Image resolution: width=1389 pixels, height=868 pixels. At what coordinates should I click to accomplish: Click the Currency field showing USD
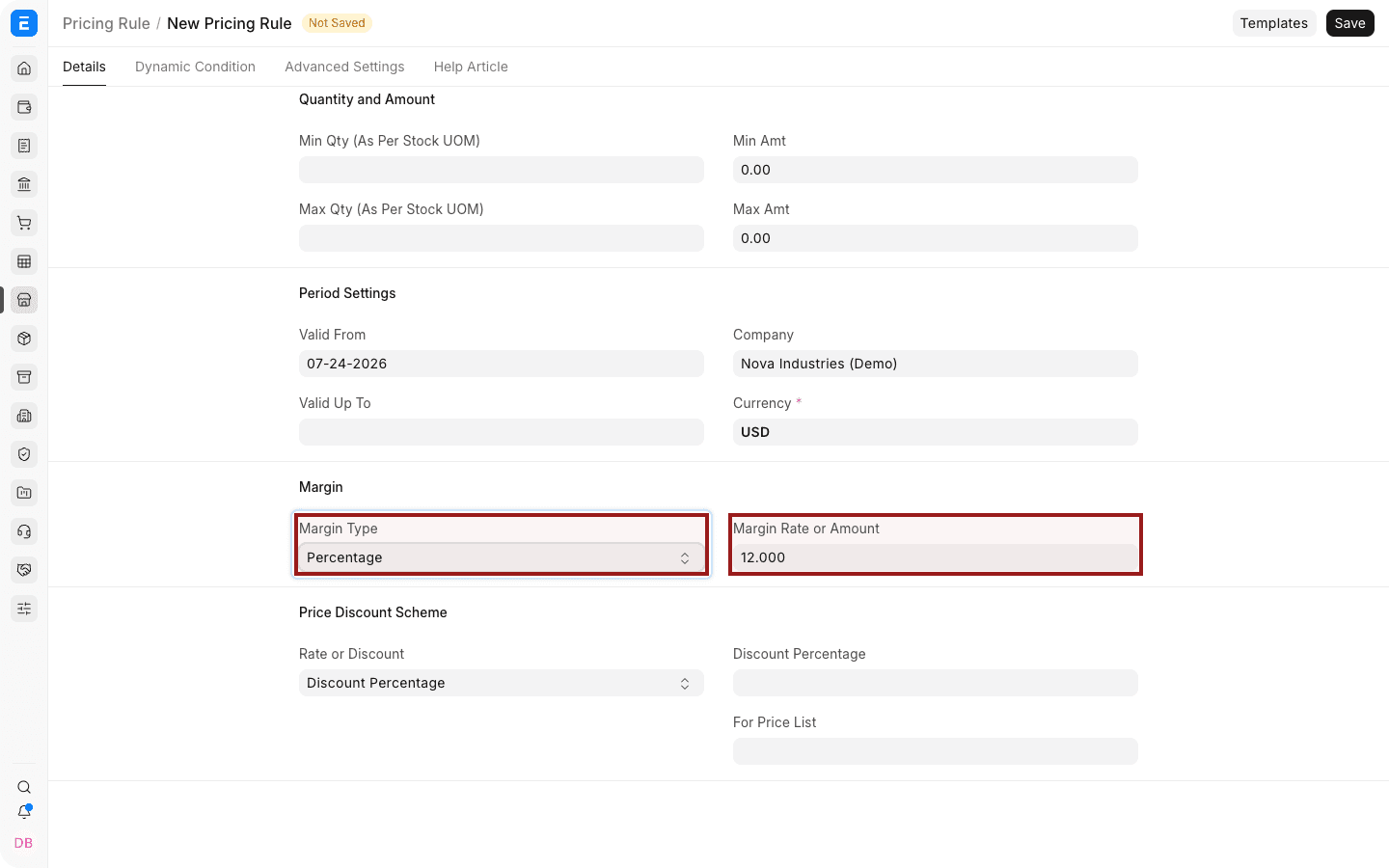[x=936, y=432]
